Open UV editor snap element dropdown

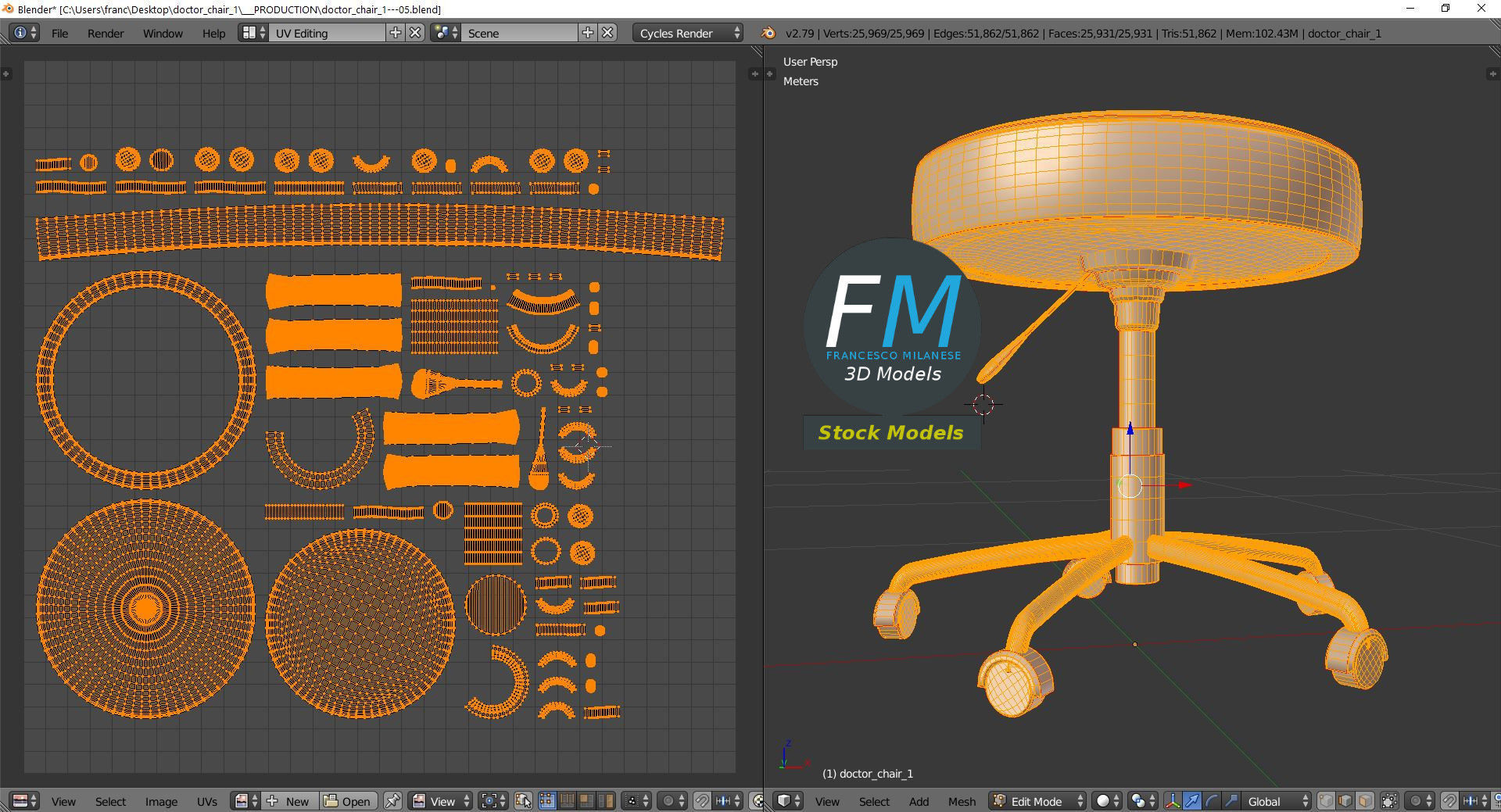click(x=728, y=801)
